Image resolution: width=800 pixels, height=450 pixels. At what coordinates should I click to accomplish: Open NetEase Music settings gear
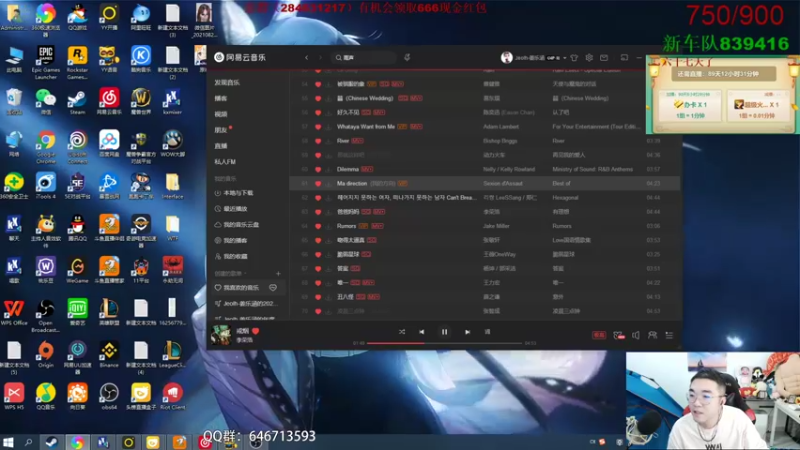589,58
